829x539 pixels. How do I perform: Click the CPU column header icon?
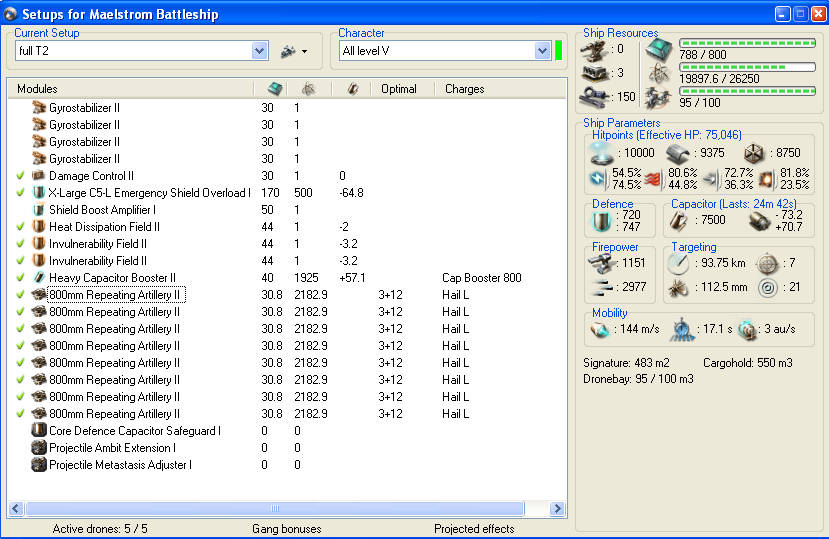(x=275, y=89)
